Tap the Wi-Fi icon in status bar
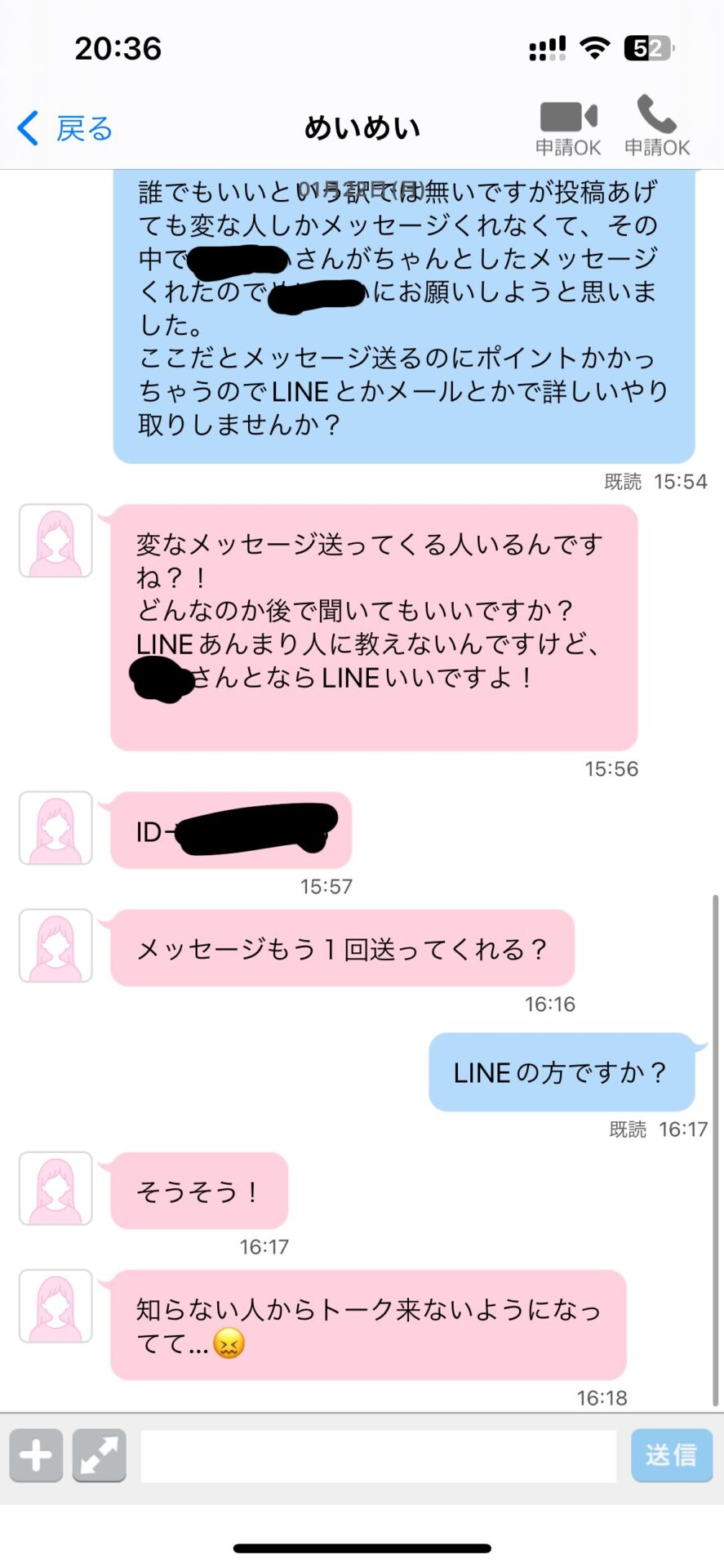The height and width of the screenshot is (1568, 724). click(x=595, y=49)
